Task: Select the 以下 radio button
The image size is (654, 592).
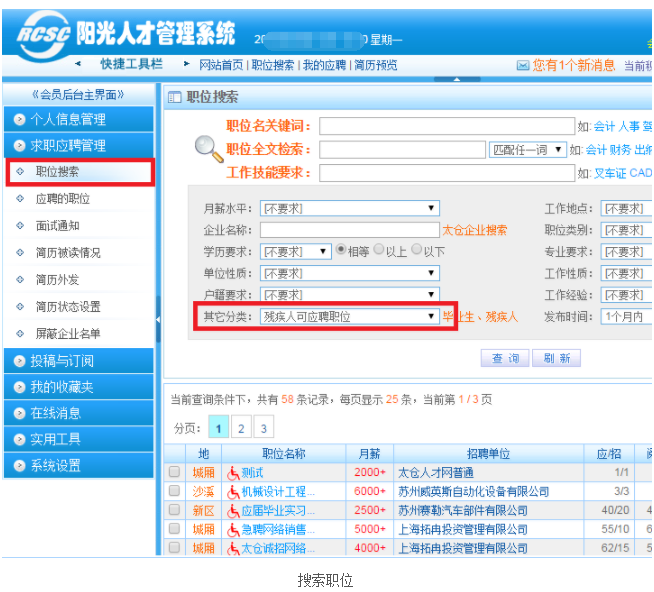Action: [x=417, y=249]
